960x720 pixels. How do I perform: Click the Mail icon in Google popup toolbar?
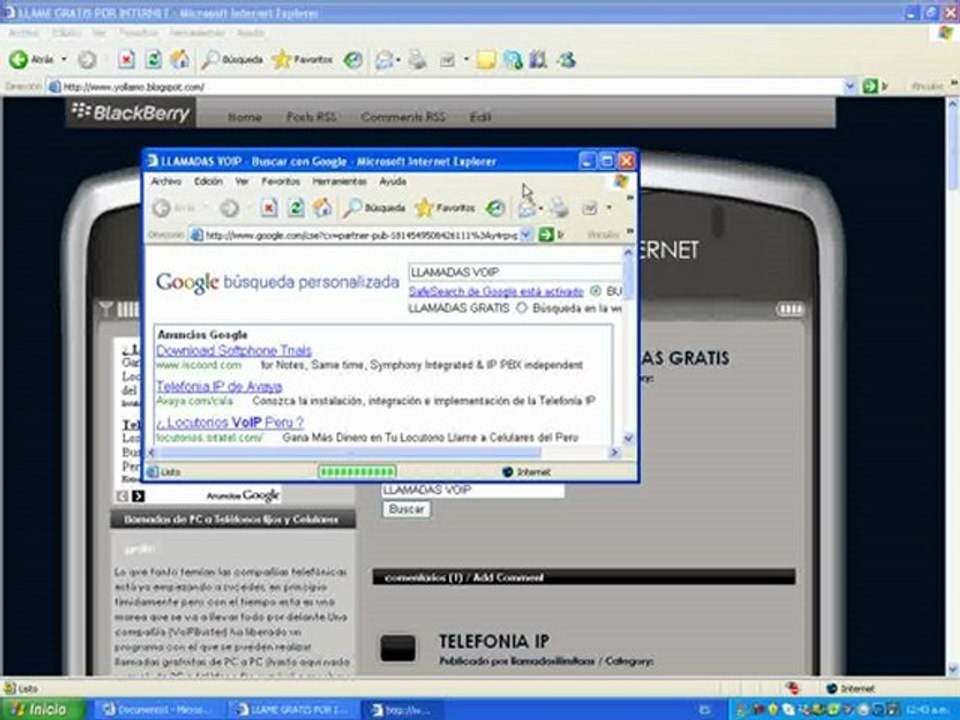pos(527,209)
